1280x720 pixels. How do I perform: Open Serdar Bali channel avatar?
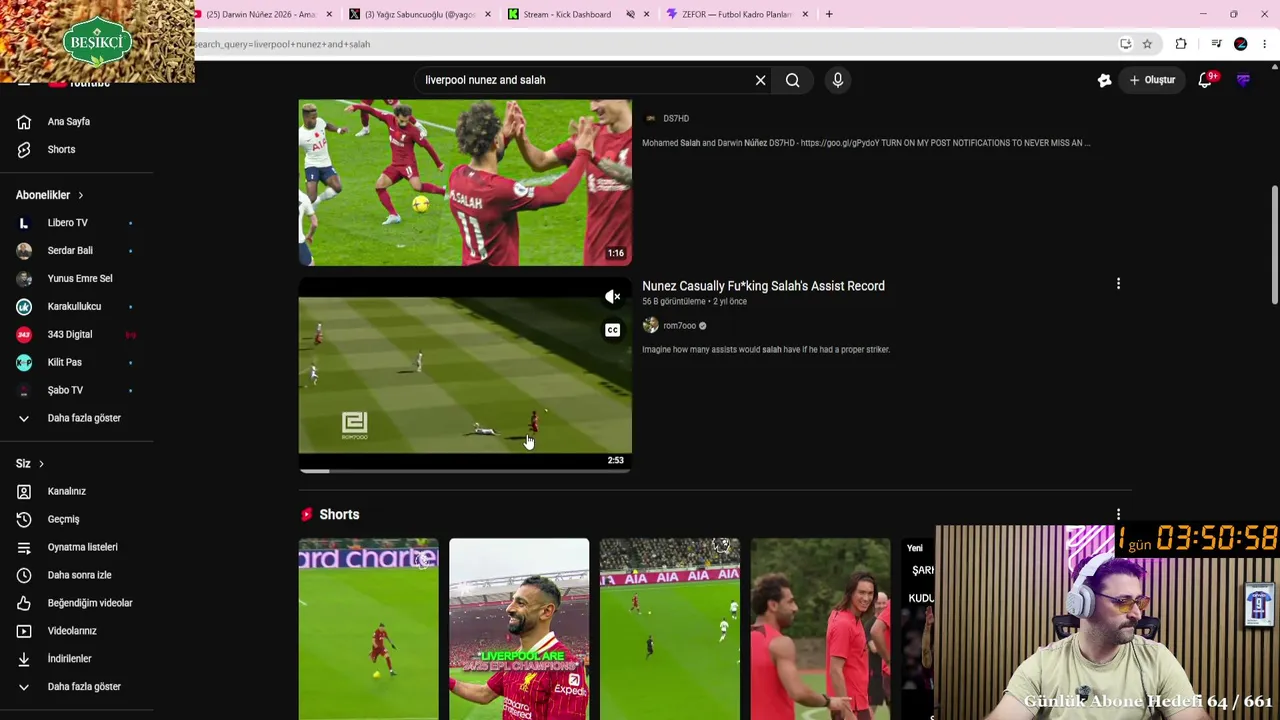tap(24, 251)
